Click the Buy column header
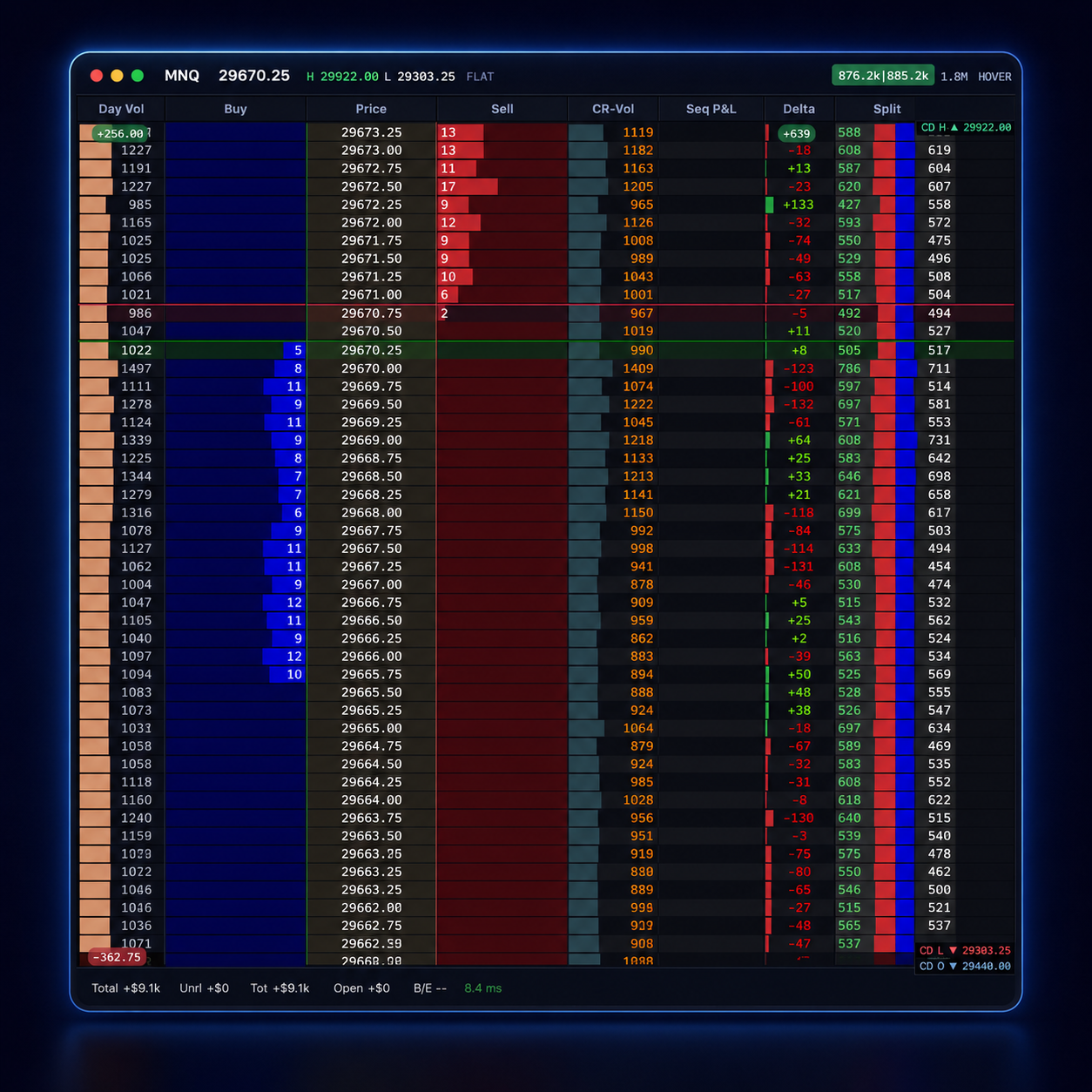Screen dimensions: 1092x1092 pos(235,109)
